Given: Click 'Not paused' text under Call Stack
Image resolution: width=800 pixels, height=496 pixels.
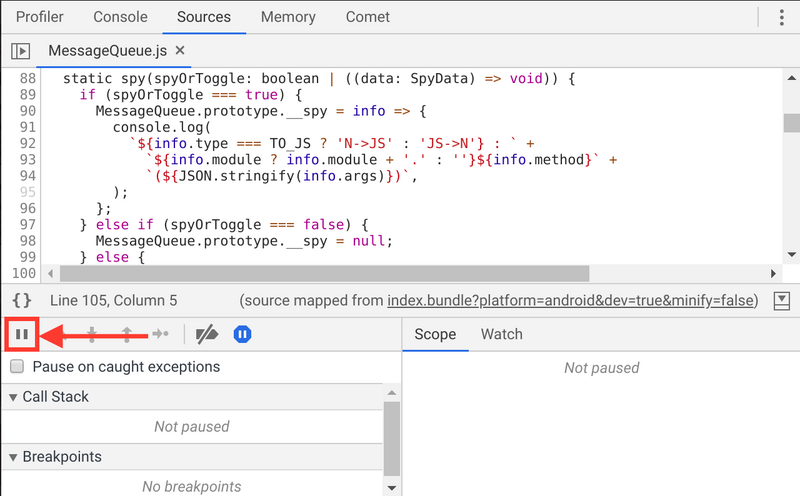Looking at the screenshot, I should click(192, 427).
